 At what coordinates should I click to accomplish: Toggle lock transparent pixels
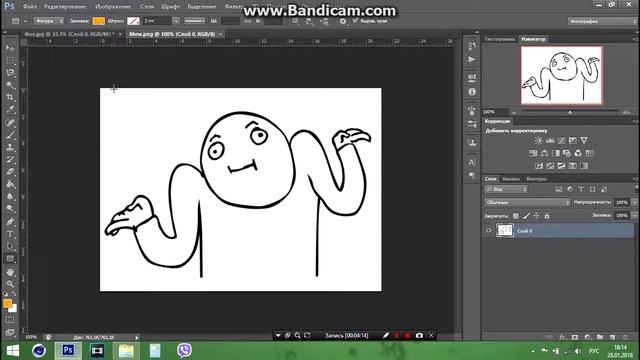pos(516,216)
